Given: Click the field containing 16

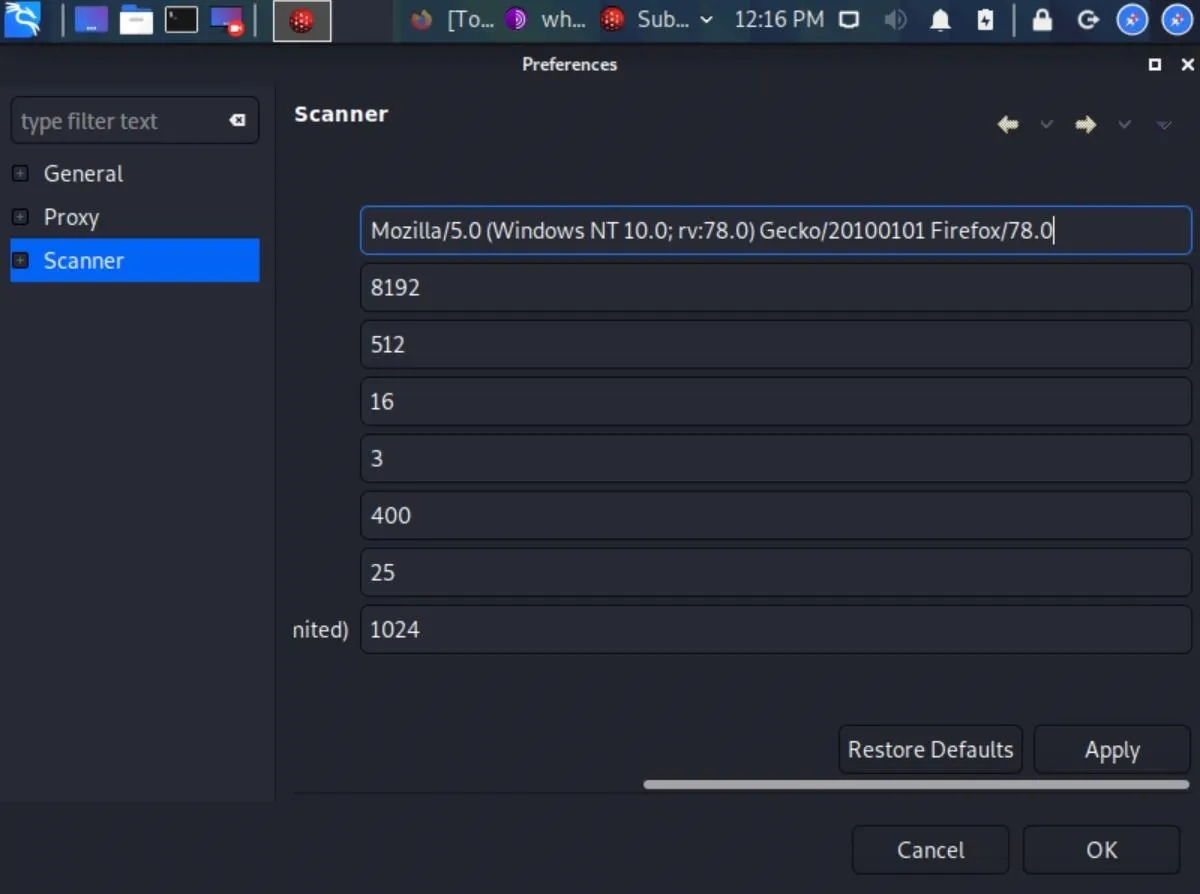Looking at the screenshot, I should click(776, 402).
